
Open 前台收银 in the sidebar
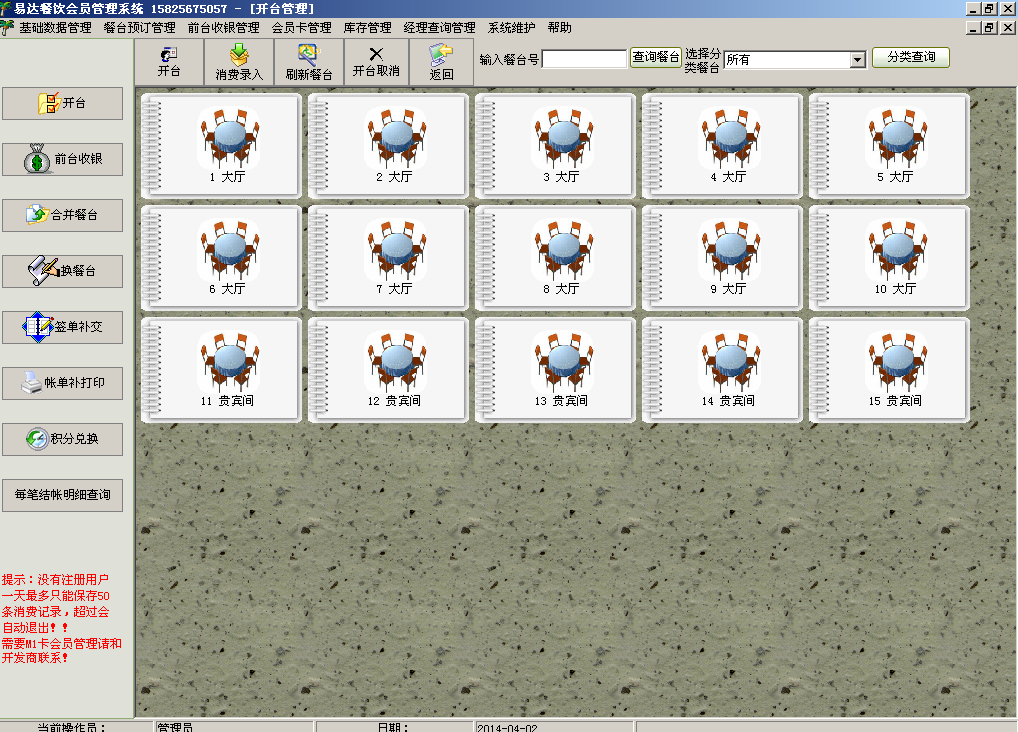pyautogui.click(x=62, y=159)
